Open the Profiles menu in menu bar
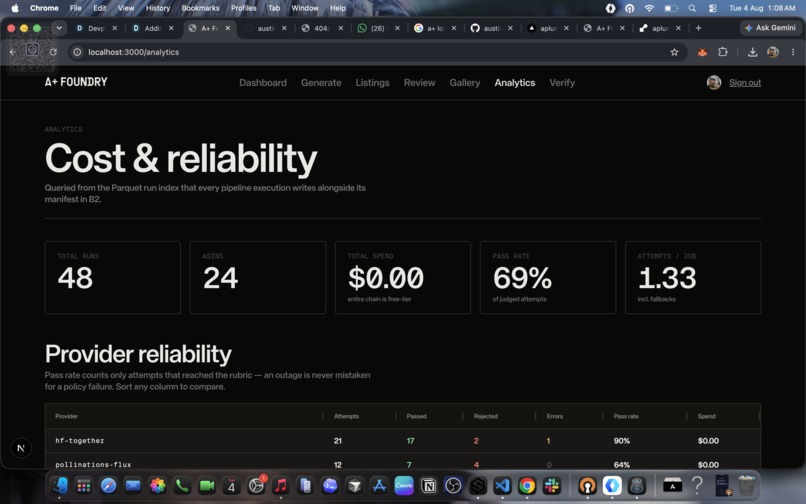Viewport: 806px width, 504px height. pyautogui.click(x=244, y=8)
